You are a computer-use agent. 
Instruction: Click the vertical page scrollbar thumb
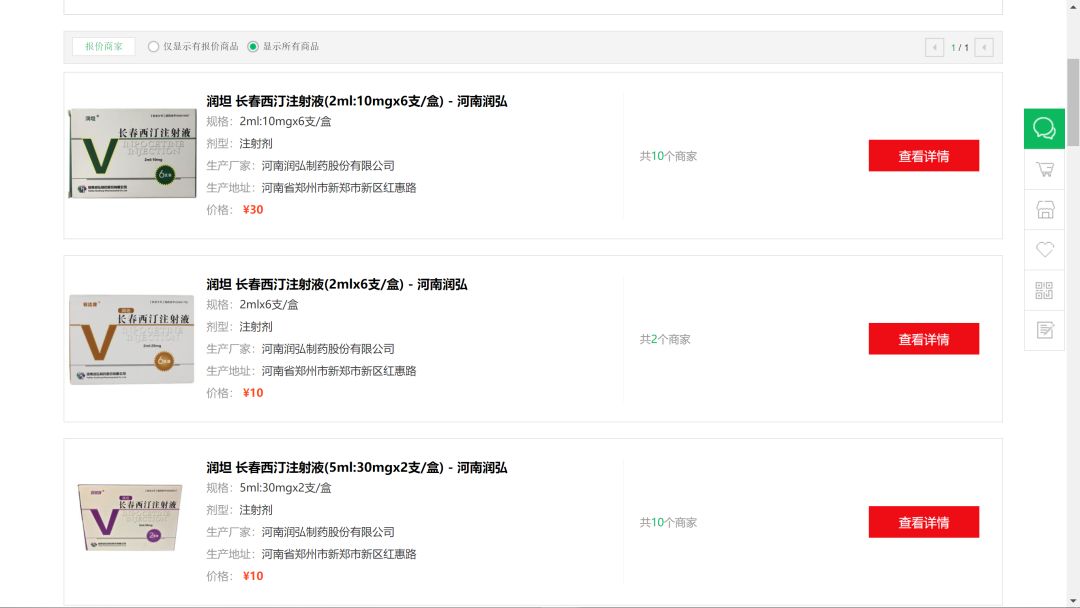tap(1072, 103)
